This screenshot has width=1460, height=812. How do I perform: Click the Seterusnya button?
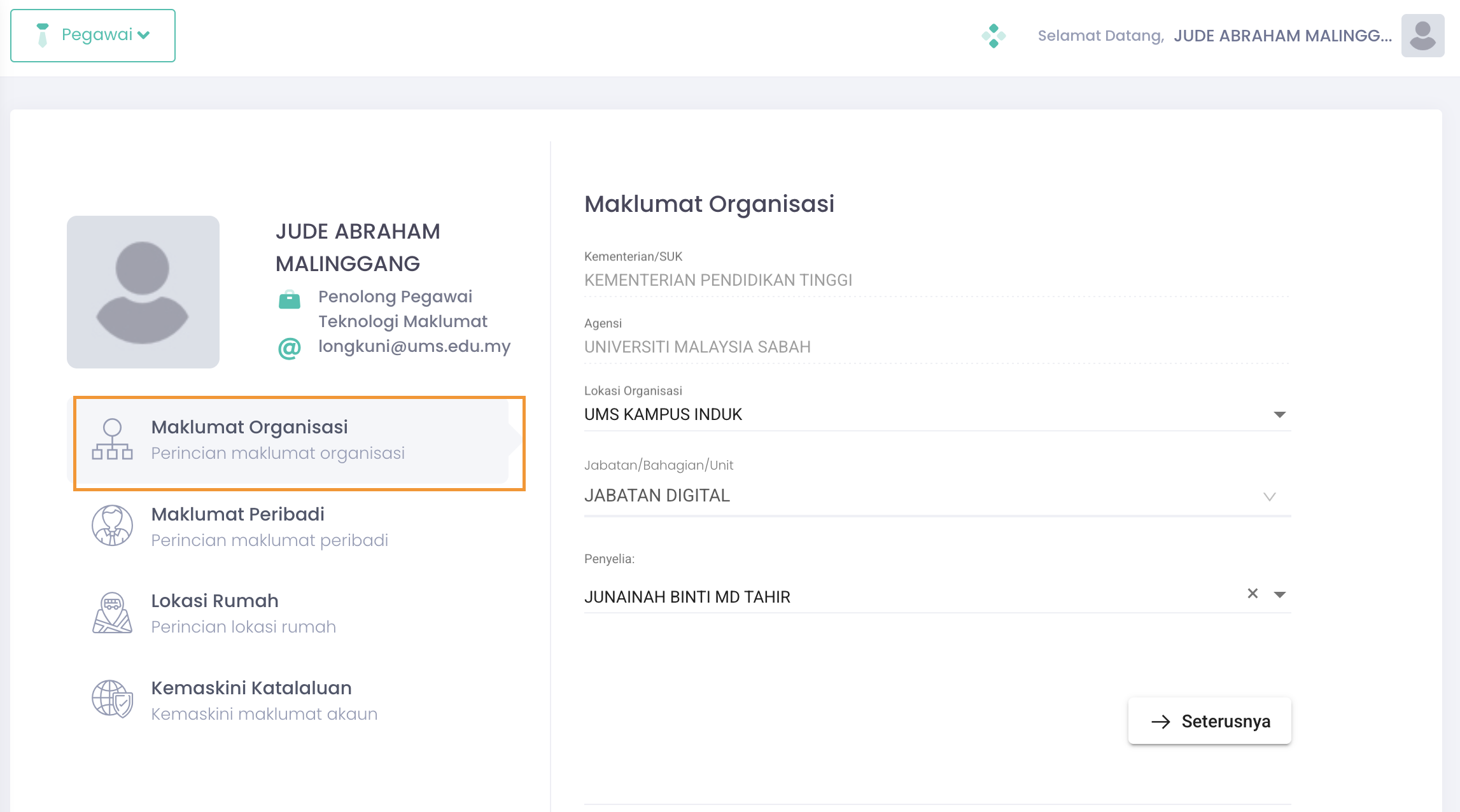(x=1209, y=721)
